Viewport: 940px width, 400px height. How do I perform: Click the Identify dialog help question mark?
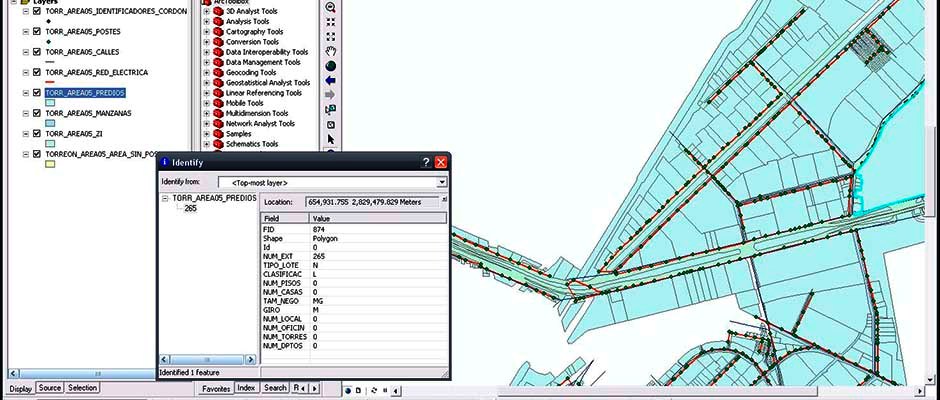coord(426,162)
